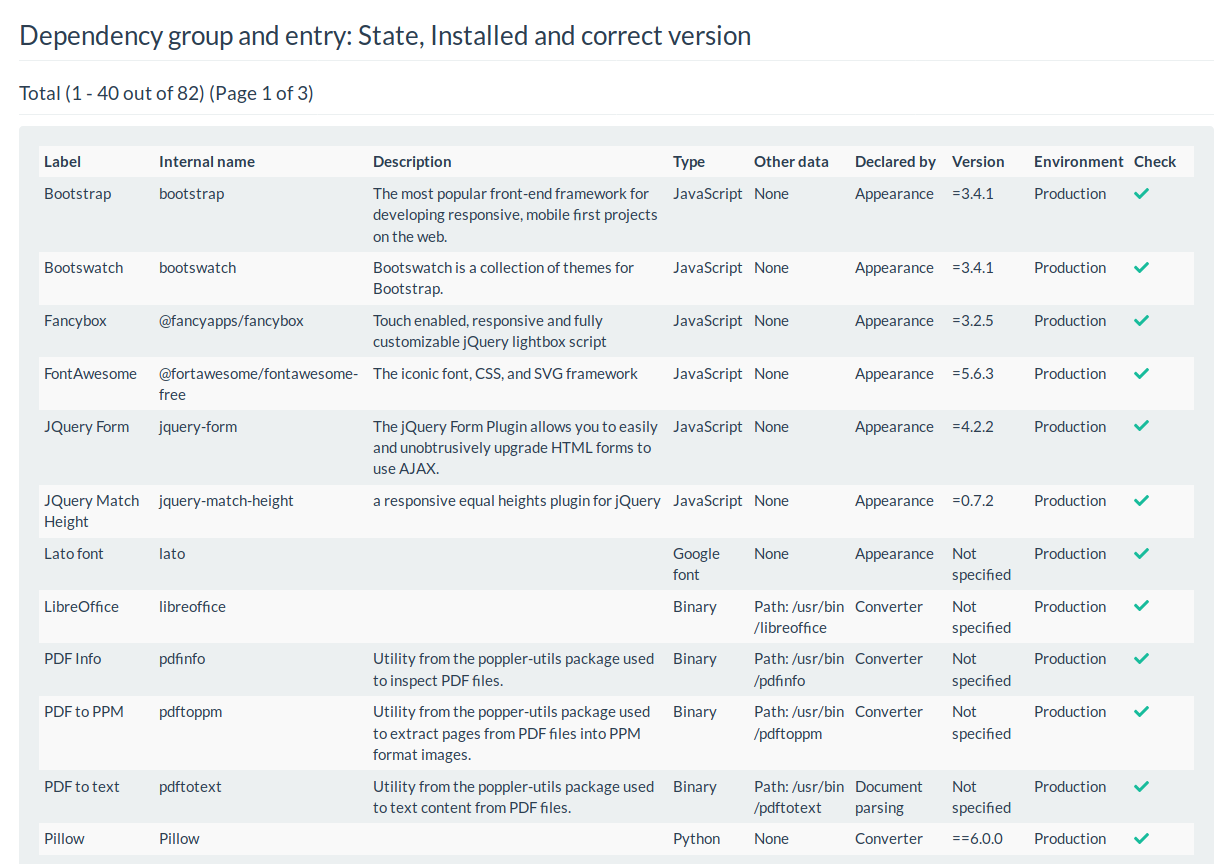Click the Bootswatch label cell
Screen dimensions: 1225x864
coord(84,268)
